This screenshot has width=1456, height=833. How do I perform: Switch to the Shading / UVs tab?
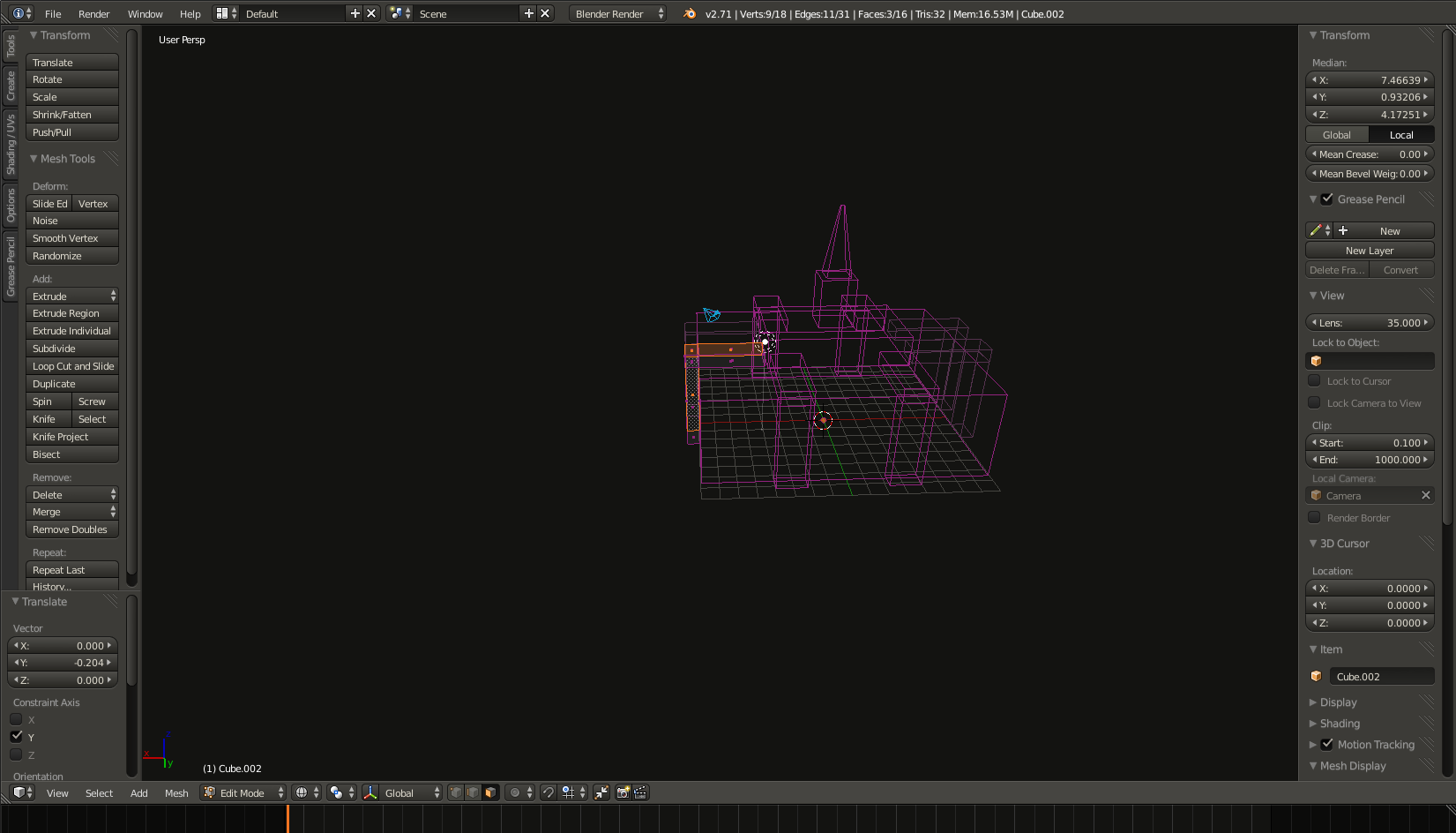[11, 145]
